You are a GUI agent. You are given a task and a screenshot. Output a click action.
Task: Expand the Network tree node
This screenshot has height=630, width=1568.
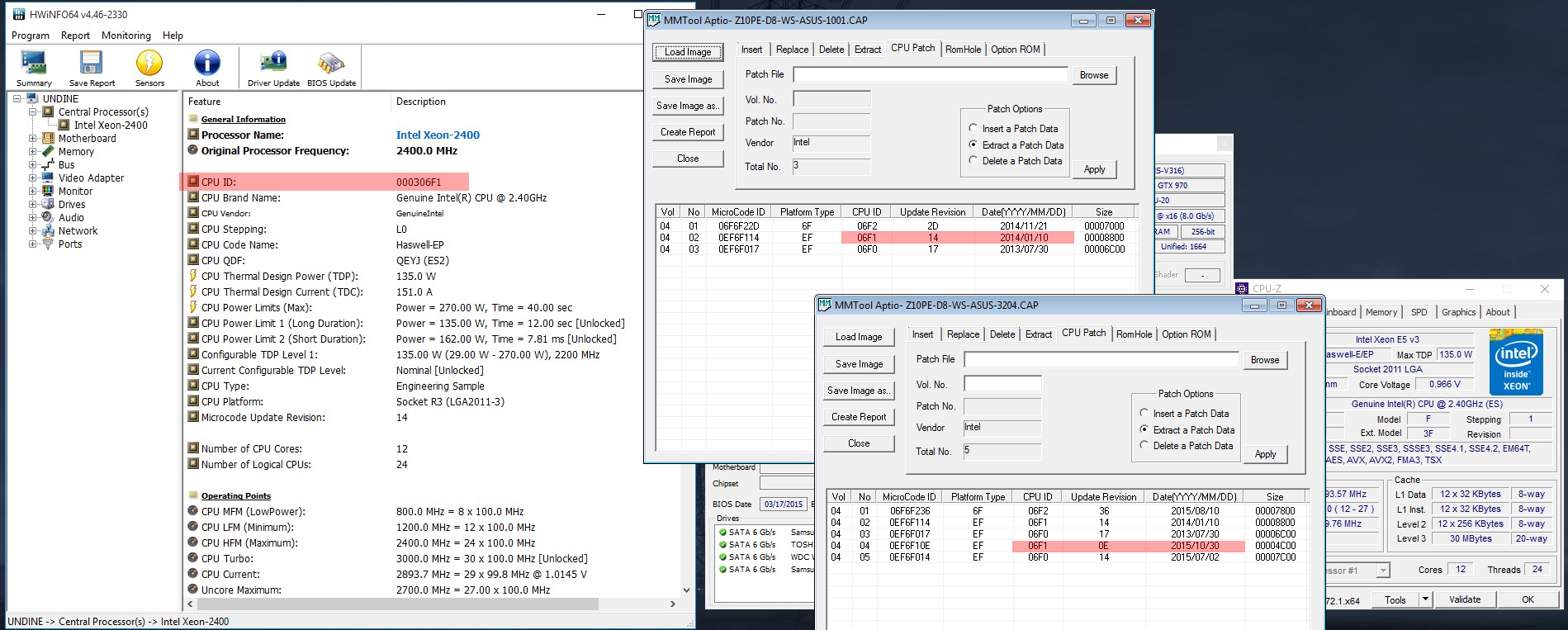coord(33,231)
